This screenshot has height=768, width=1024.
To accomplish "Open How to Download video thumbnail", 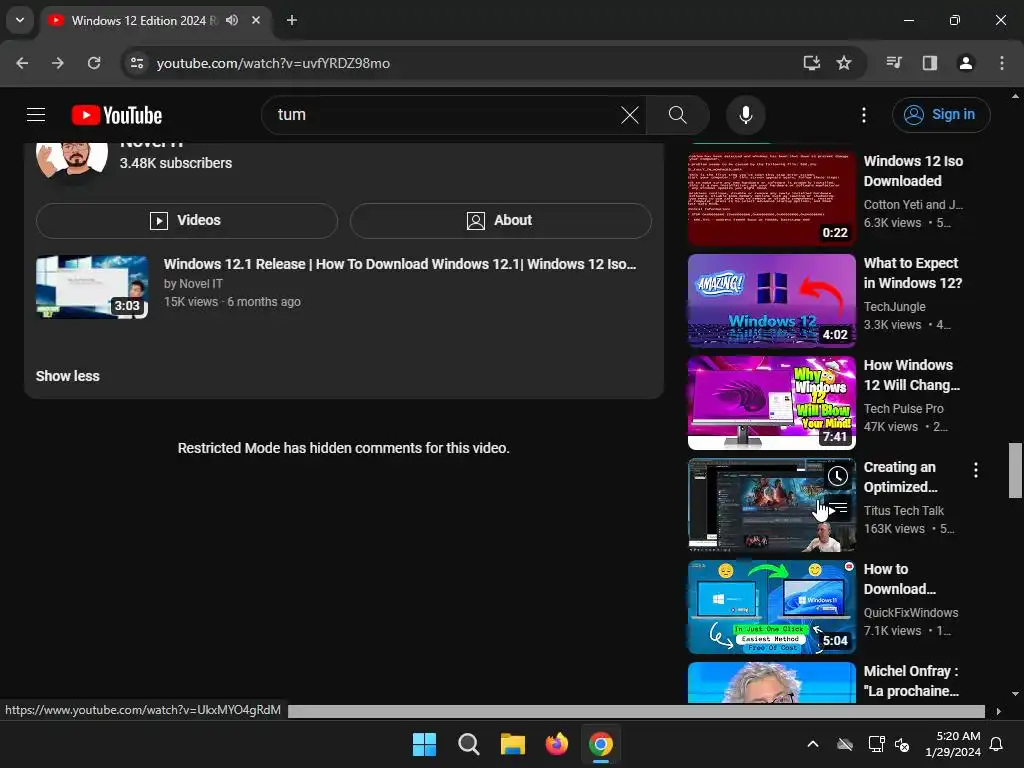I will 771,607.
